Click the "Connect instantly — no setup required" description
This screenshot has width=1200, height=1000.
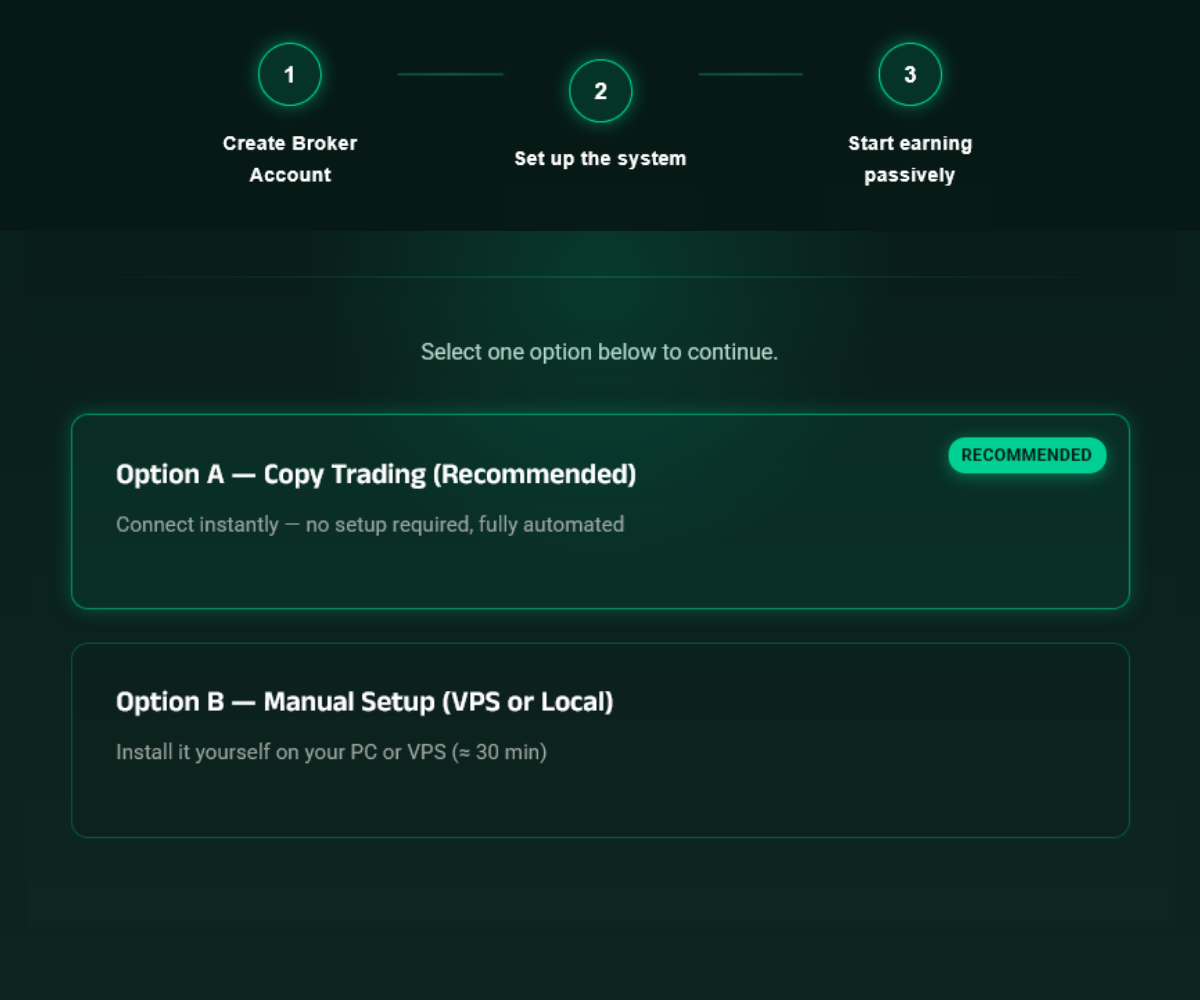[370, 524]
